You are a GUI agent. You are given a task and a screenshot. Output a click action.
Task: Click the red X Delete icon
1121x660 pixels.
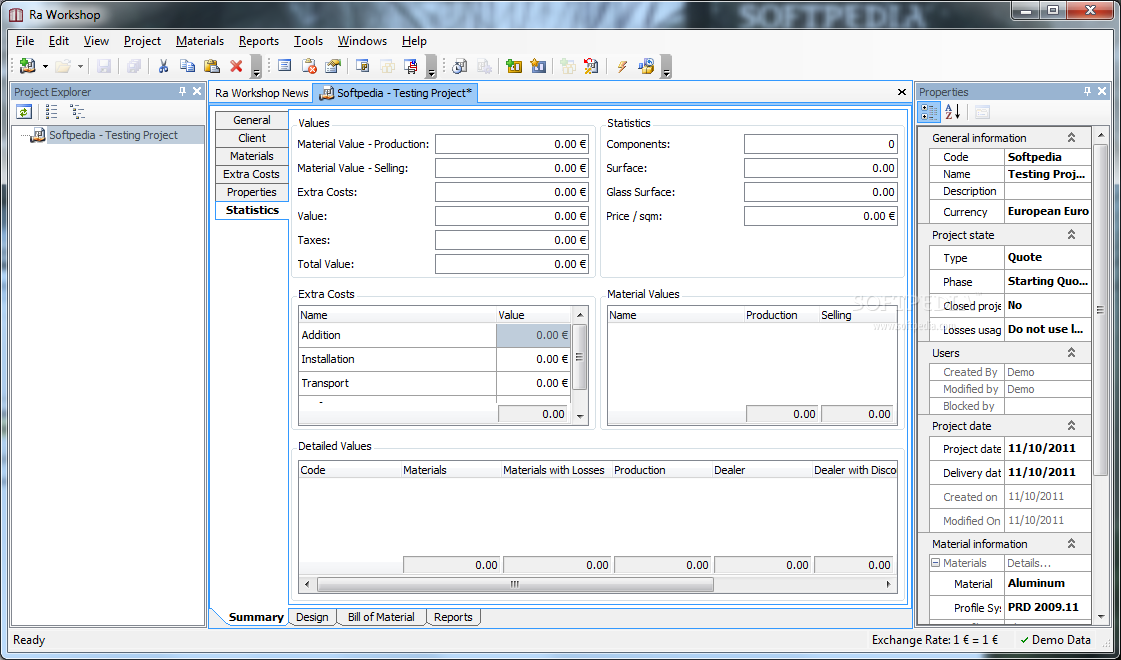pos(236,67)
